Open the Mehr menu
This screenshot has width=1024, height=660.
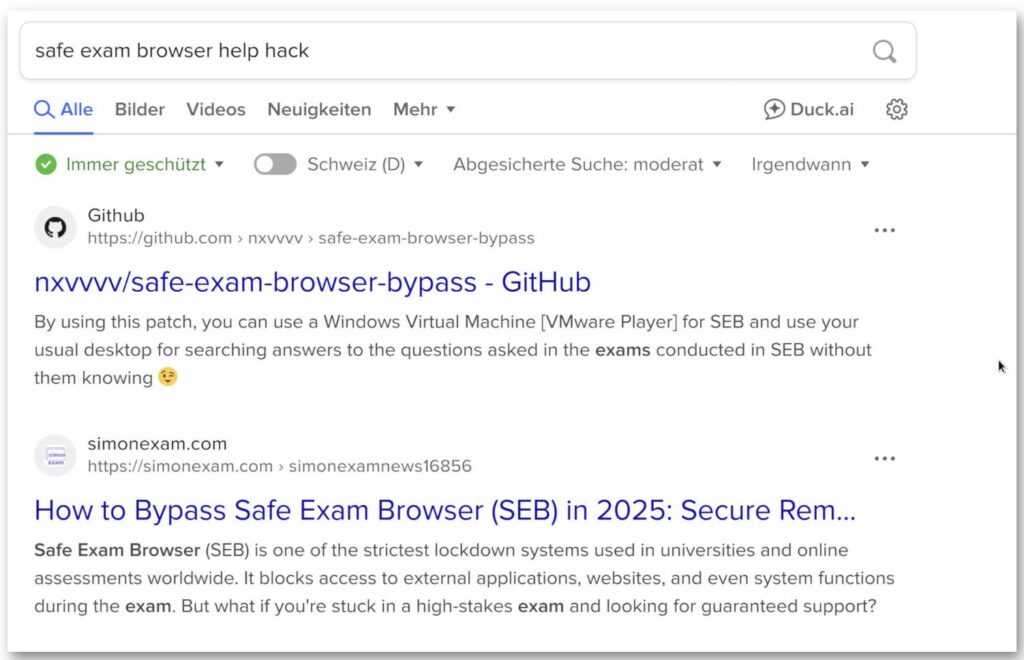424,109
